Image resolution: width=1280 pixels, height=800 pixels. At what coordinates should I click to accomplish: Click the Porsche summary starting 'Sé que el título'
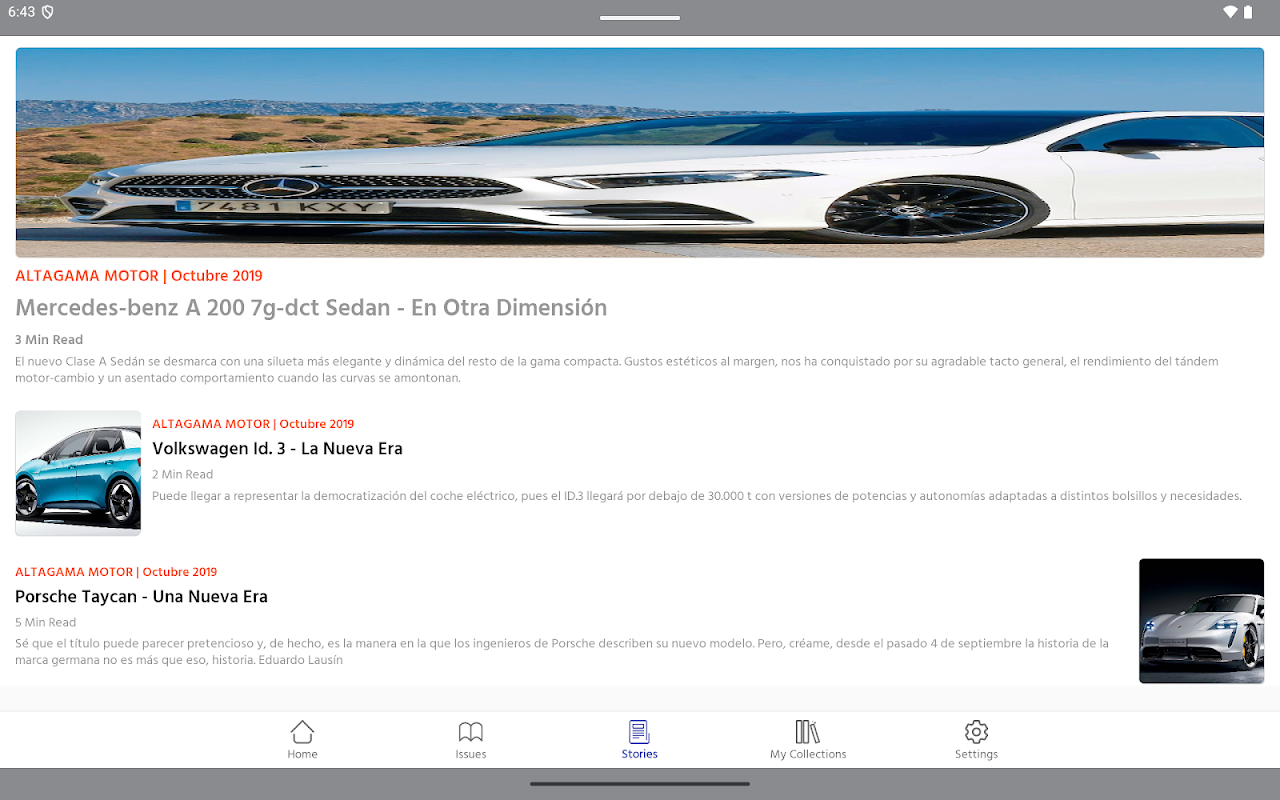point(562,651)
